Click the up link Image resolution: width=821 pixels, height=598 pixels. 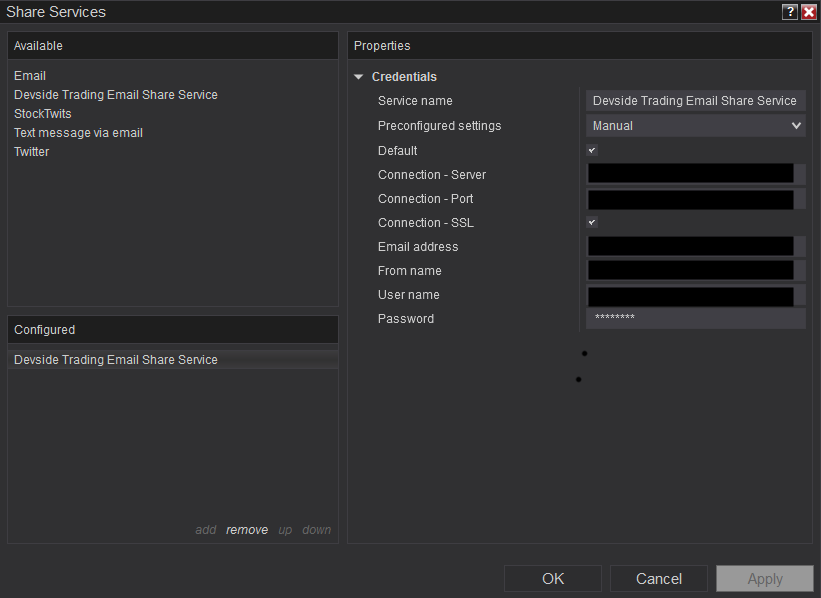pyautogui.click(x=285, y=530)
